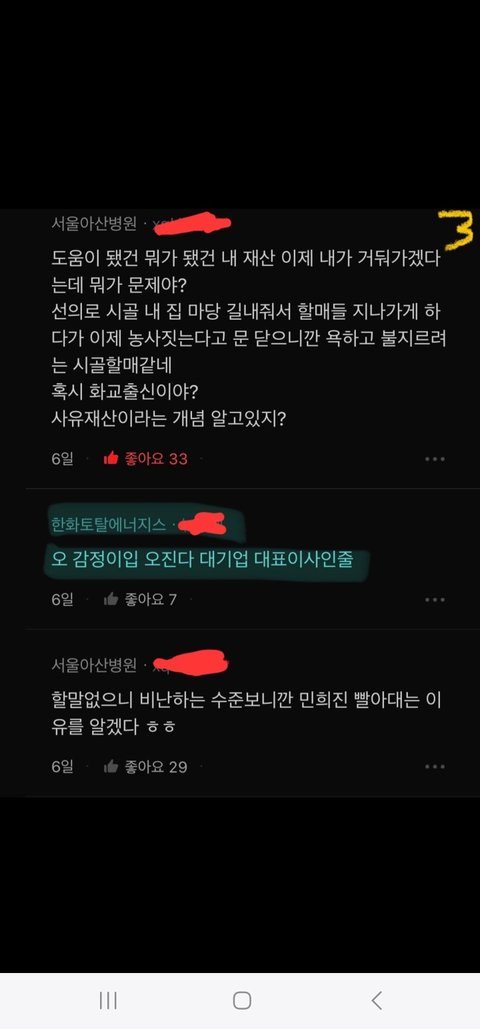
Task: Tap the Android back button
Action: coord(376,1000)
